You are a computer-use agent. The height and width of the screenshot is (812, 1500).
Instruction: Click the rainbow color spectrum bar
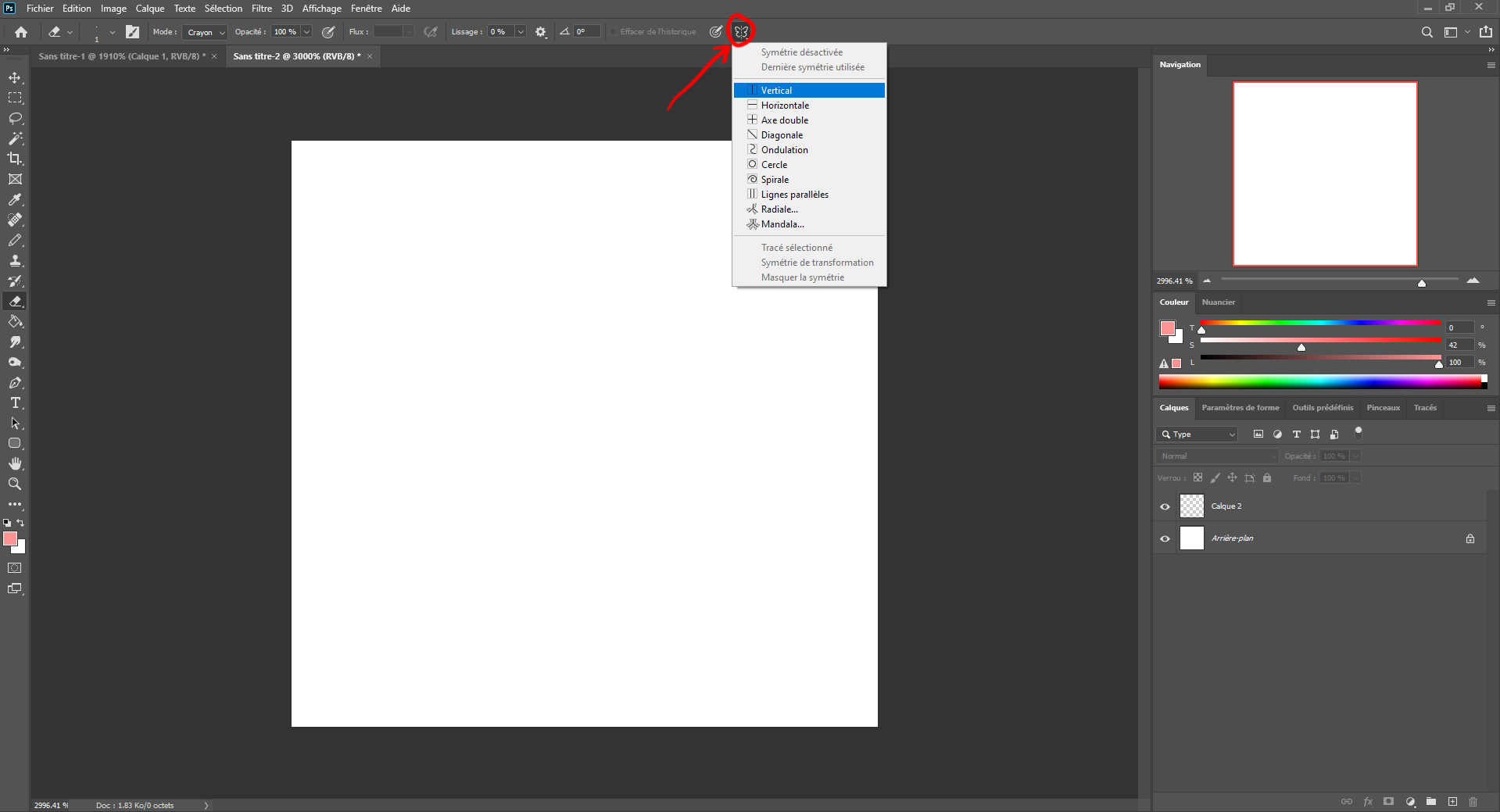1321,381
